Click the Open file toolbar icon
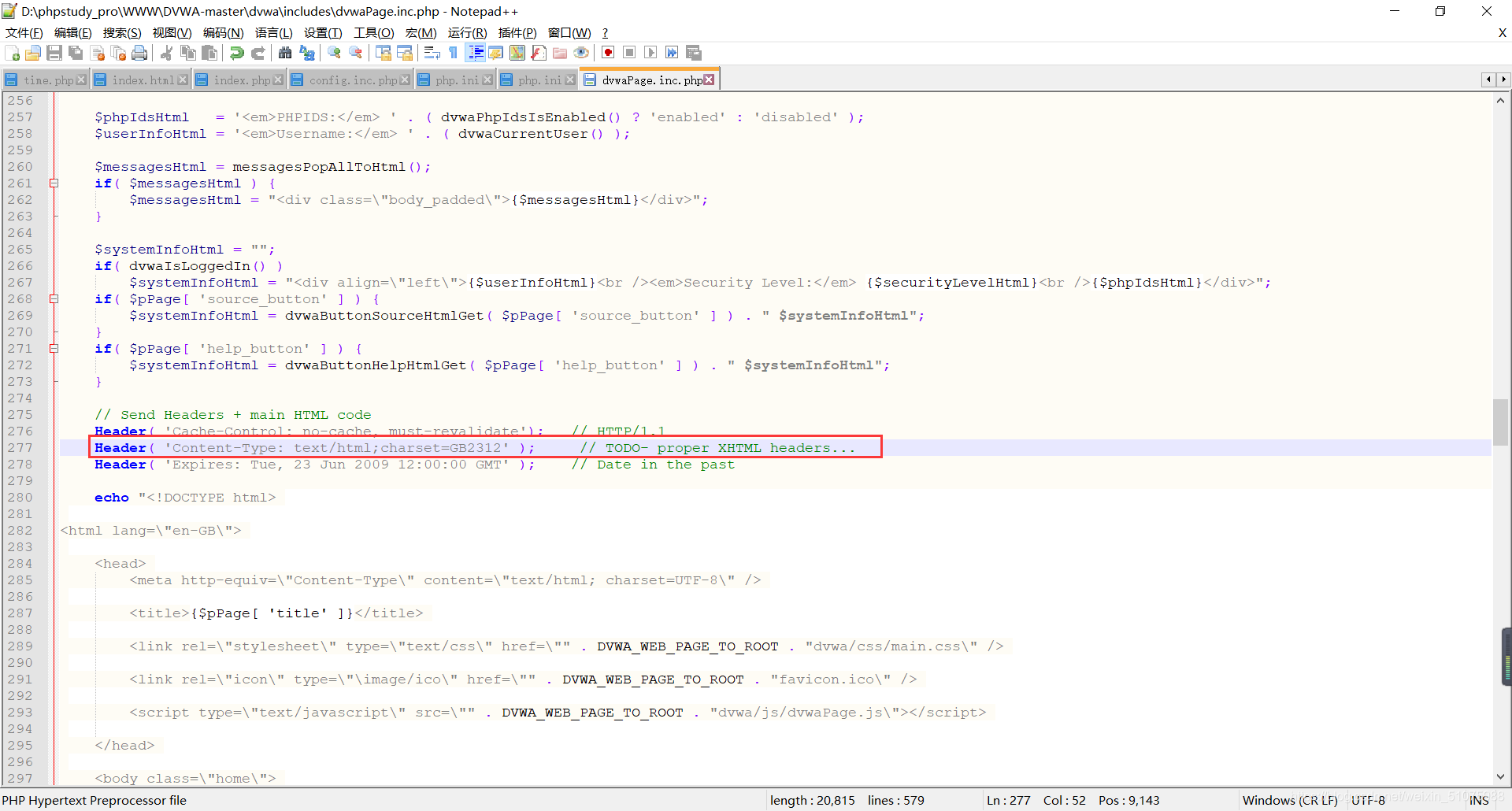Viewport: 1512px width, 811px height. (x=33, y=53)
